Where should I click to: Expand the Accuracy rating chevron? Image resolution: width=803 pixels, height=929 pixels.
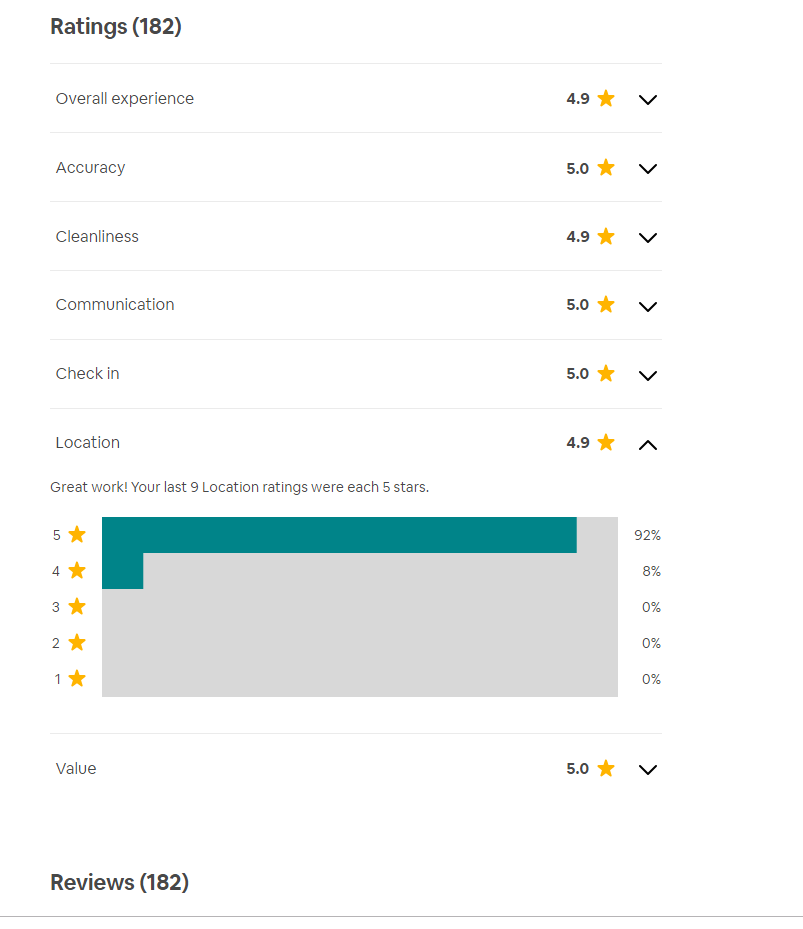point(647,169)
